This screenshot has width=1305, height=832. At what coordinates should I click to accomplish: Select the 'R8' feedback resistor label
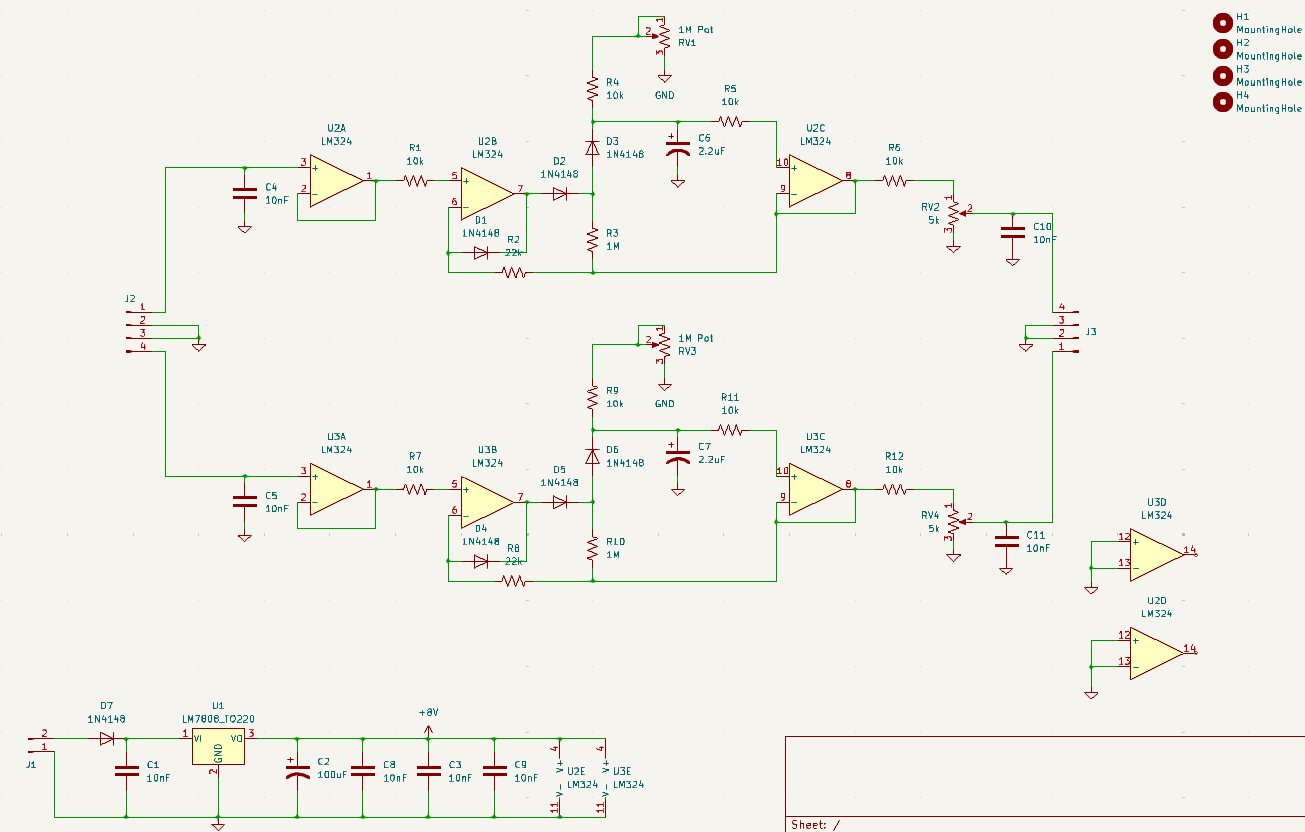tap(513, 548)
